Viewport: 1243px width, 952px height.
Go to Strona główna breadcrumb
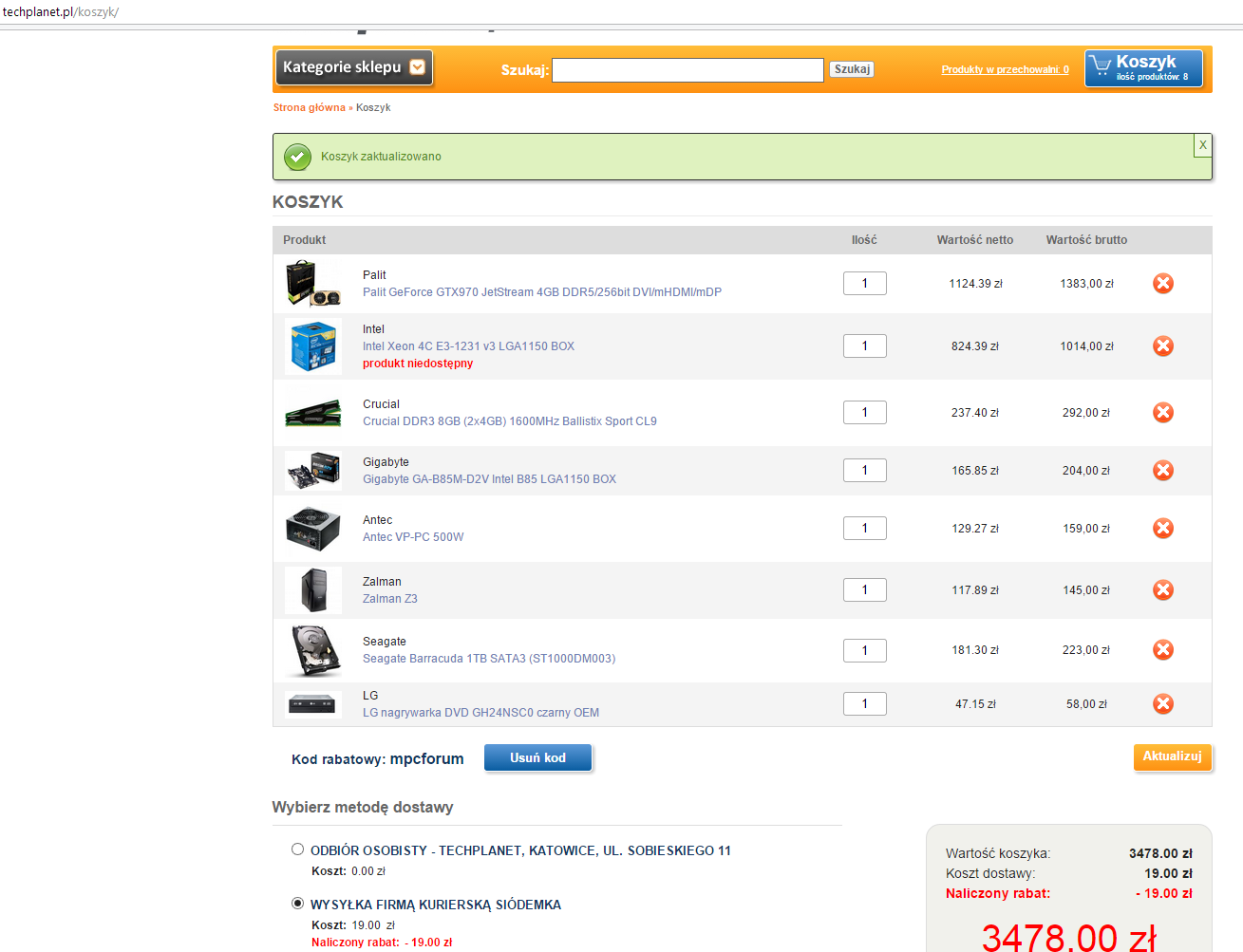coord(310,107)
